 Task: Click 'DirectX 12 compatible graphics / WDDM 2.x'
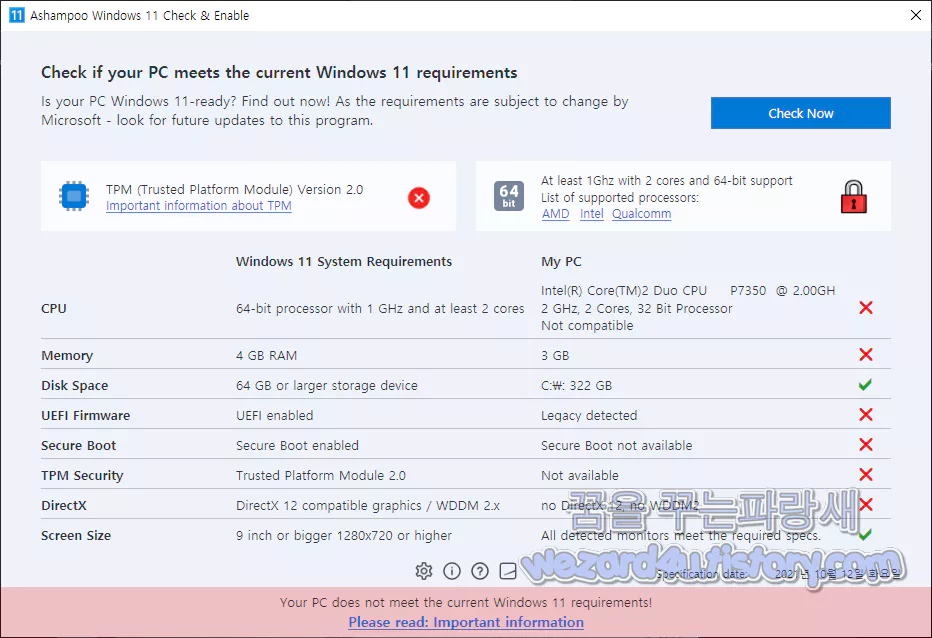click(368, 505)
